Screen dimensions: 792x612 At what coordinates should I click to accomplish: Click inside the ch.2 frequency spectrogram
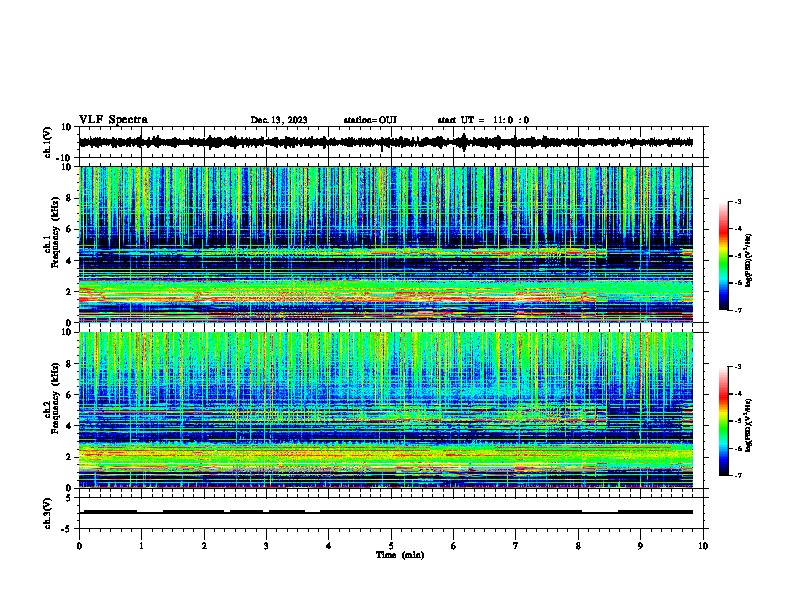click(386, 410)
